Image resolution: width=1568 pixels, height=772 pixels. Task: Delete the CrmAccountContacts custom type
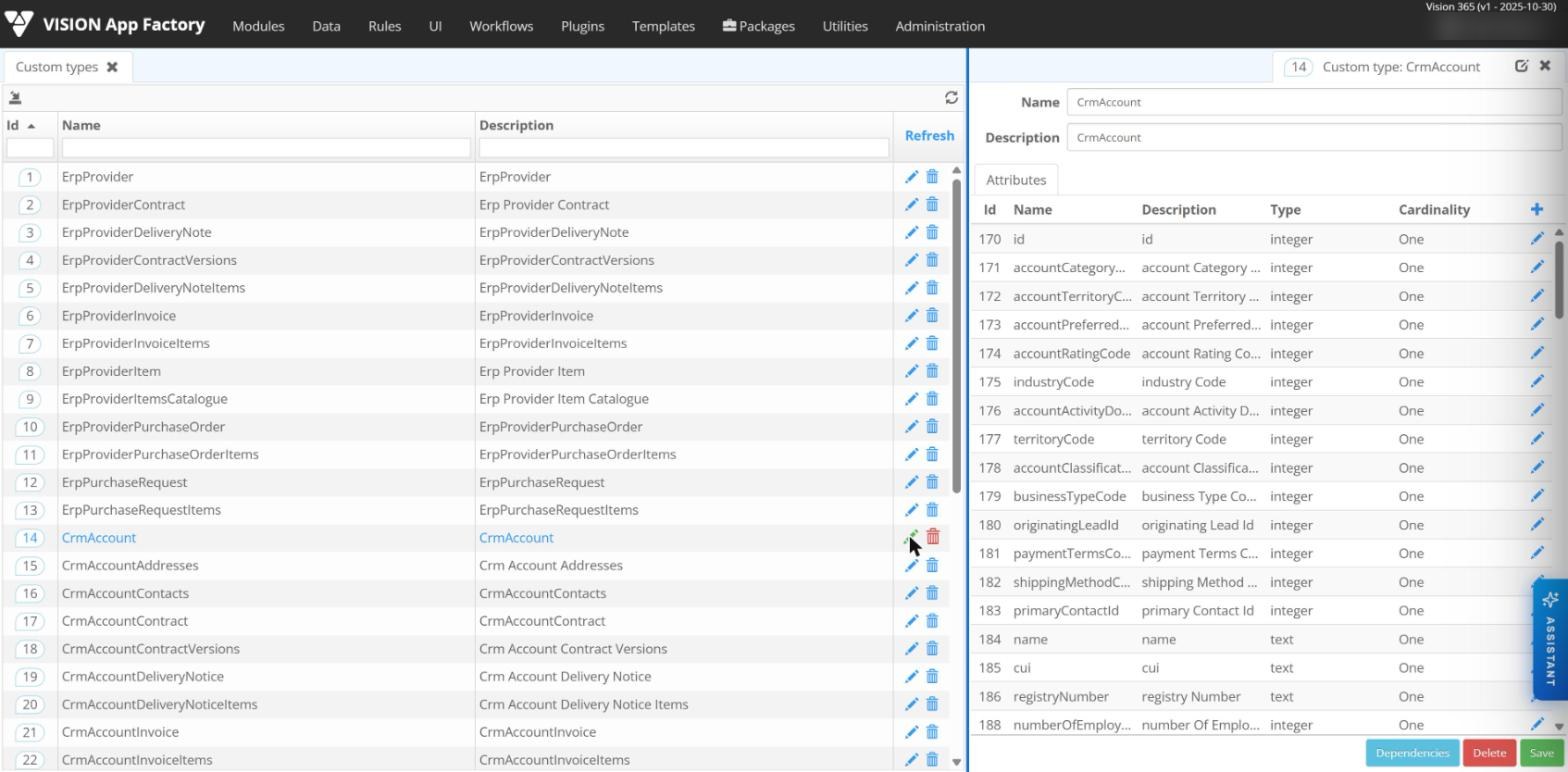pyautogui.click(x=932, y=593)
